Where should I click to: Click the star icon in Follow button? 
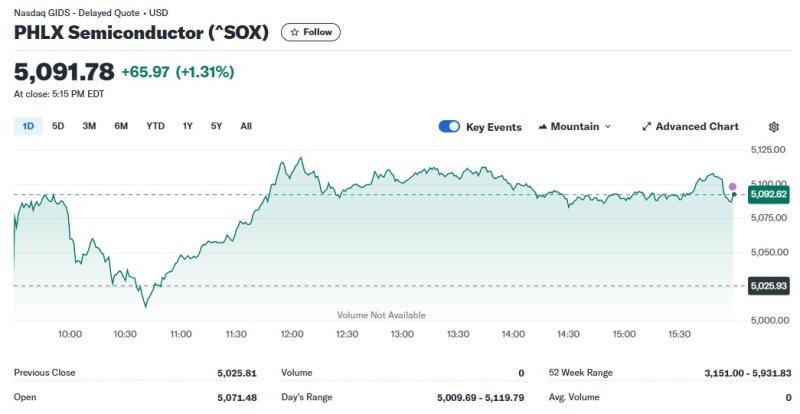pos(295,32)
